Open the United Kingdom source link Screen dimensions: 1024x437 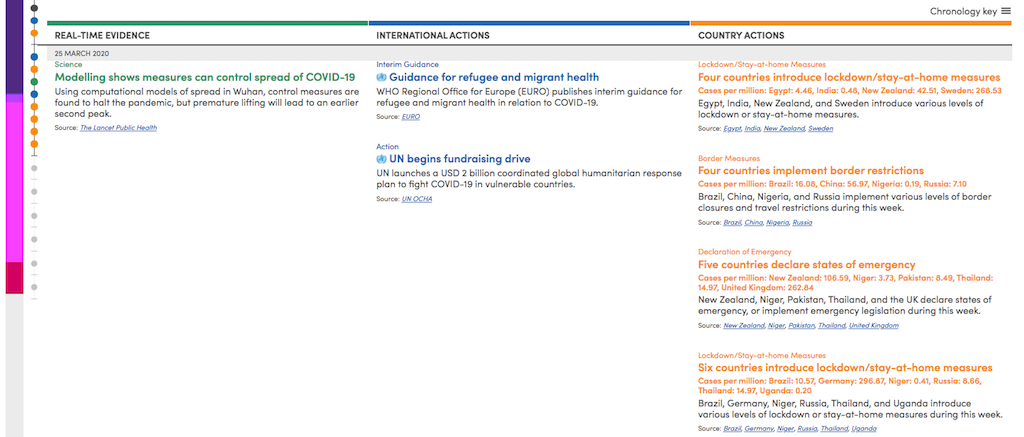click(874, 325)
